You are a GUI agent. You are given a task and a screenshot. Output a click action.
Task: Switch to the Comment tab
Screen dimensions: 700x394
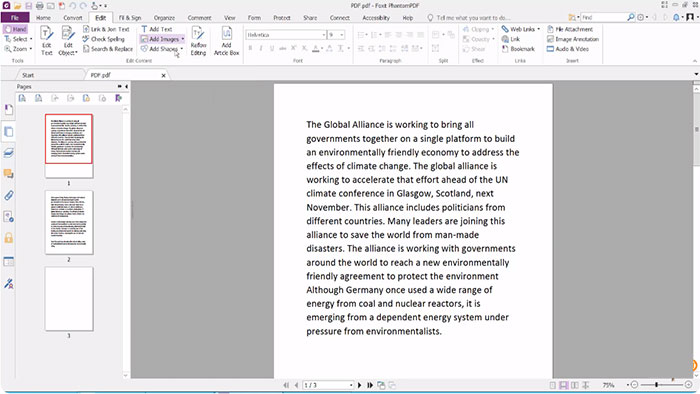(200, 17)
